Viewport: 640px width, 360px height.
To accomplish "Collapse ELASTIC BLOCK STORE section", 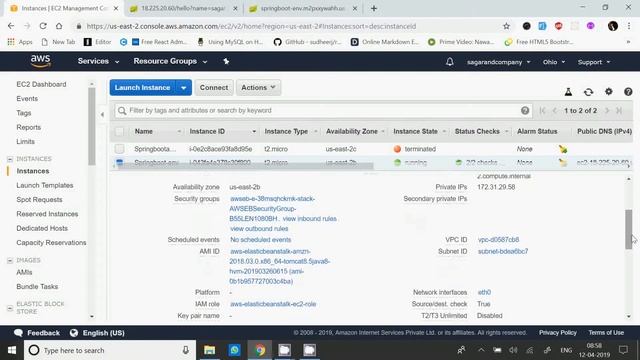I will click(x=10, y=308).
